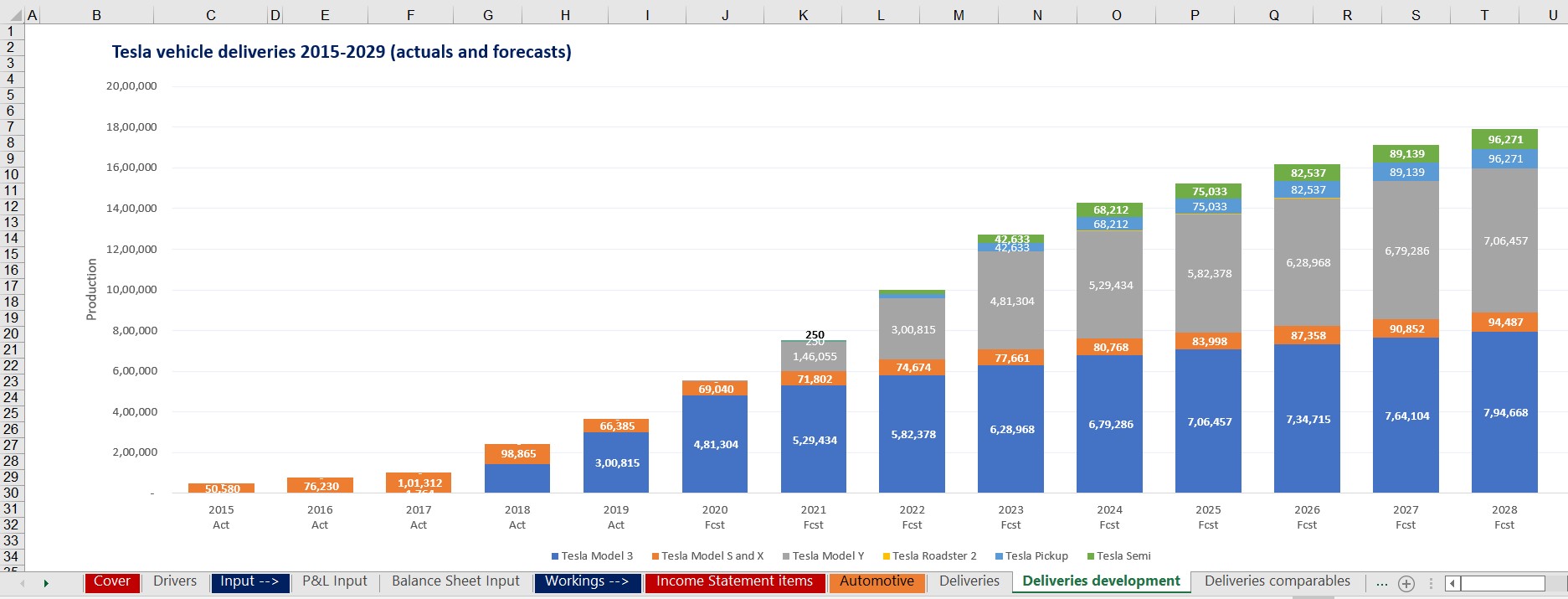Open the Input --> sheet tab
Image resolution: width=1568 pixels, height=599 pixels.
point(249,582)
